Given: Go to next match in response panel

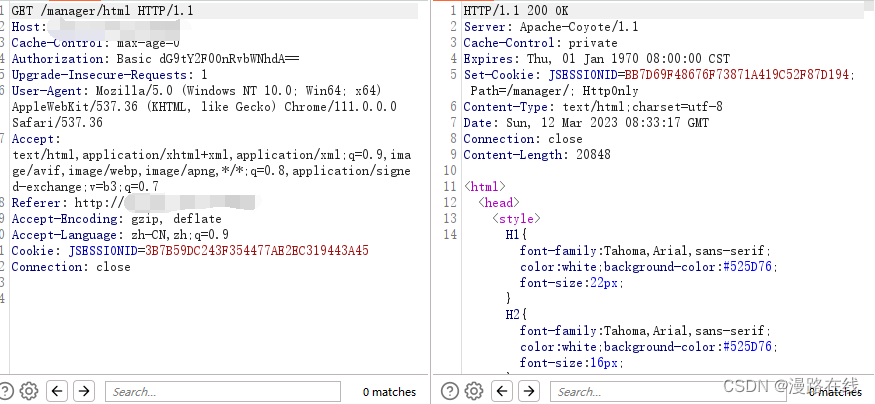Looking at the screenshot, I should coord(529,391).
